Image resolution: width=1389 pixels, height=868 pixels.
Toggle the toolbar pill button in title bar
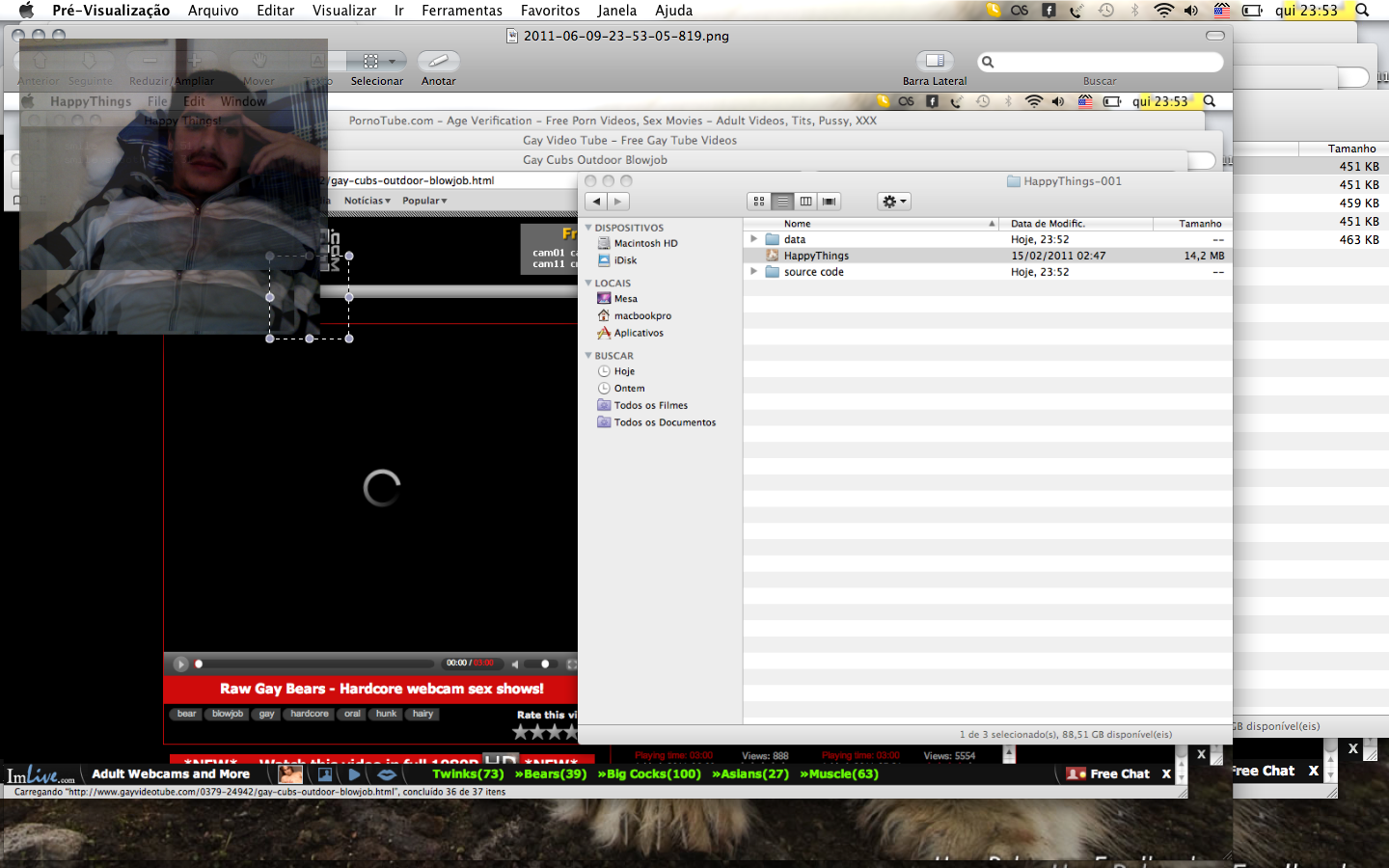coord(1215,36)
